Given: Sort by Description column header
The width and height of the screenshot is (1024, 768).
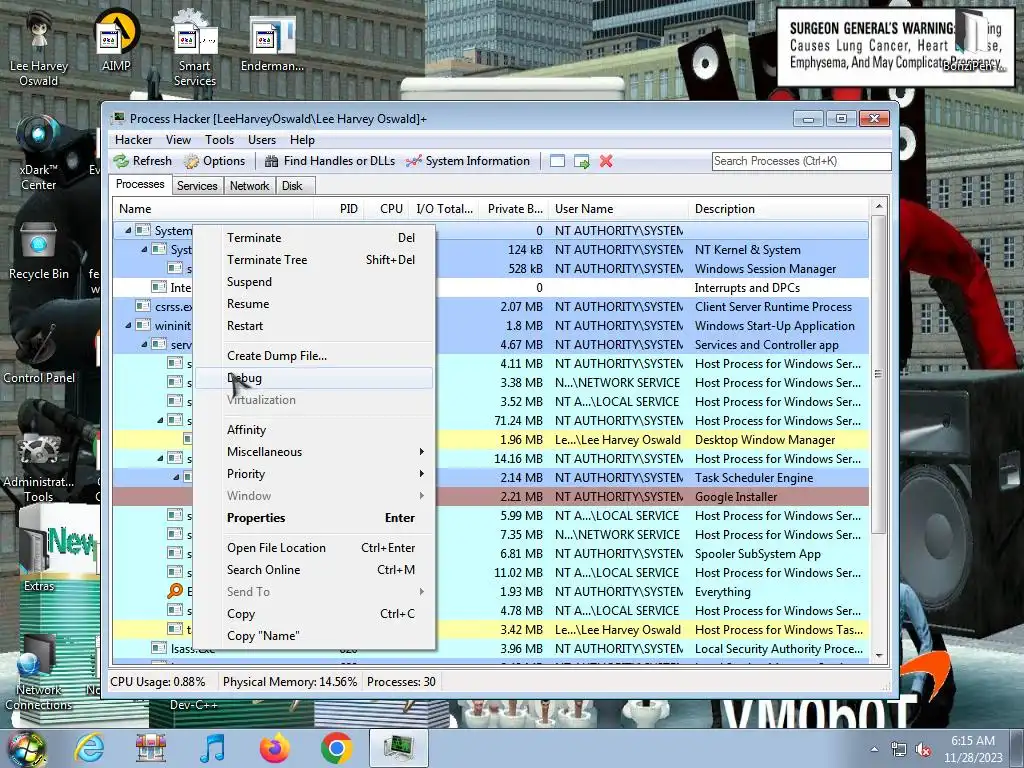Looking at the screenshot, I should (x=778, y=209).
